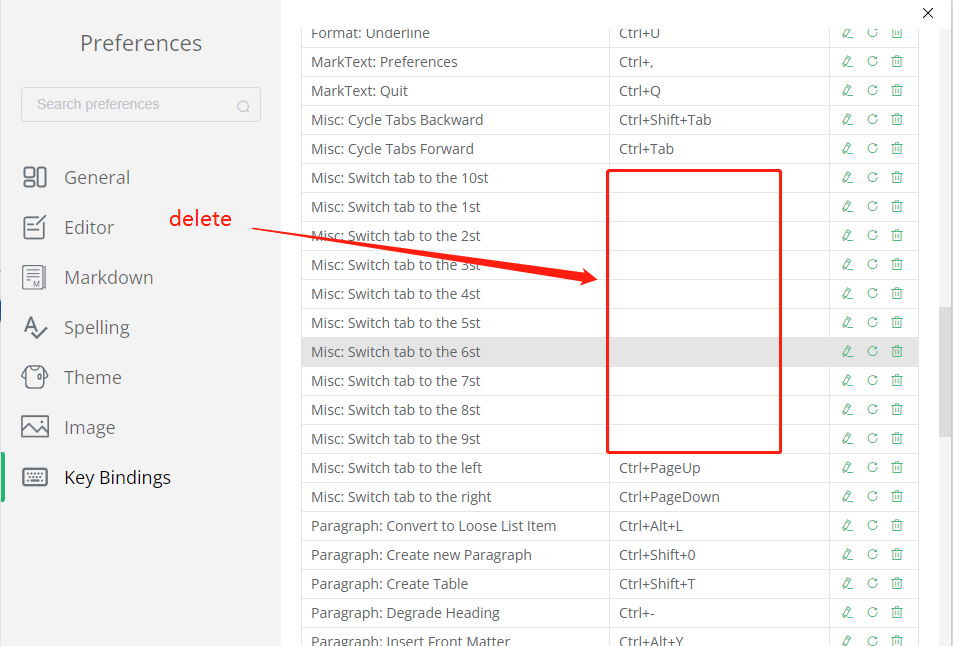The image size is (953, 646).
Task: Delete the Paragraph: Convert to Loose List Item binding
Action: (897, 525)
